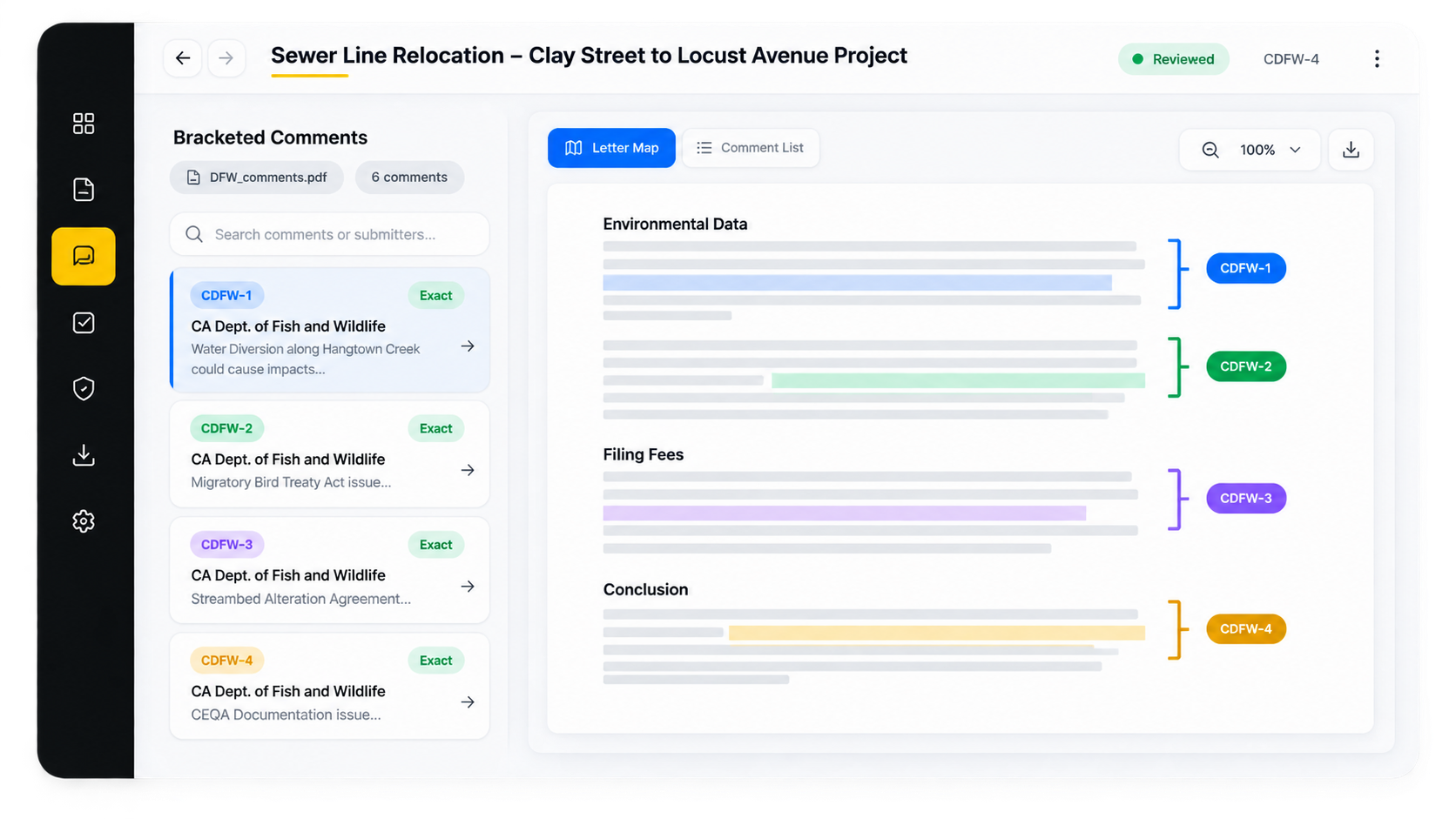Image resolution: width=1456 pixels, height=819 pixels.
Task: Click the CDFW-4 tag in the comment card
Action: pyautogui.click(x=226, y=661)
